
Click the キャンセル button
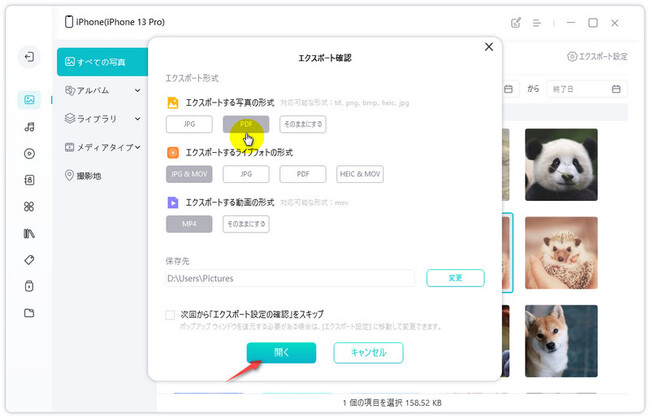coord(368,352)
